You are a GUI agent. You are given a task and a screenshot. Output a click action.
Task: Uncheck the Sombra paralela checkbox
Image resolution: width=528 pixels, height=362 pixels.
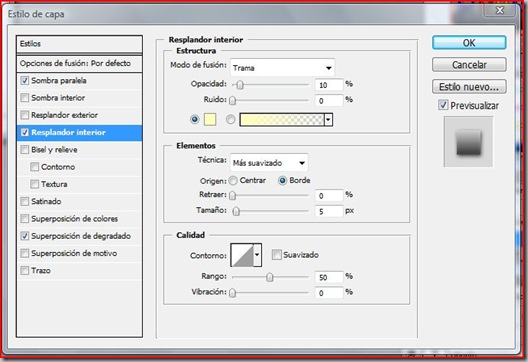25,80
